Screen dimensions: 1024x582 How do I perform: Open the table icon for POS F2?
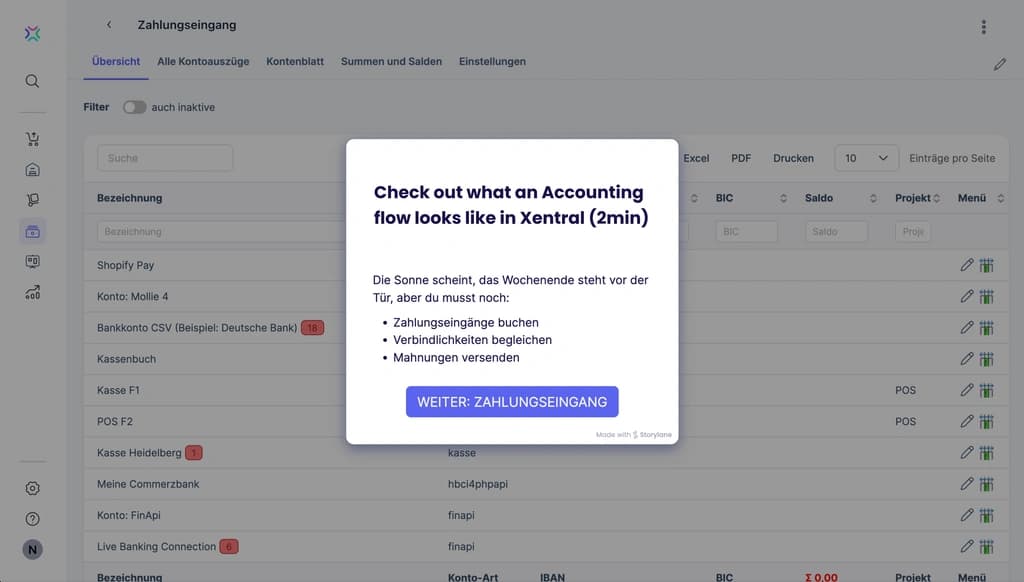(x=986, y=422)
